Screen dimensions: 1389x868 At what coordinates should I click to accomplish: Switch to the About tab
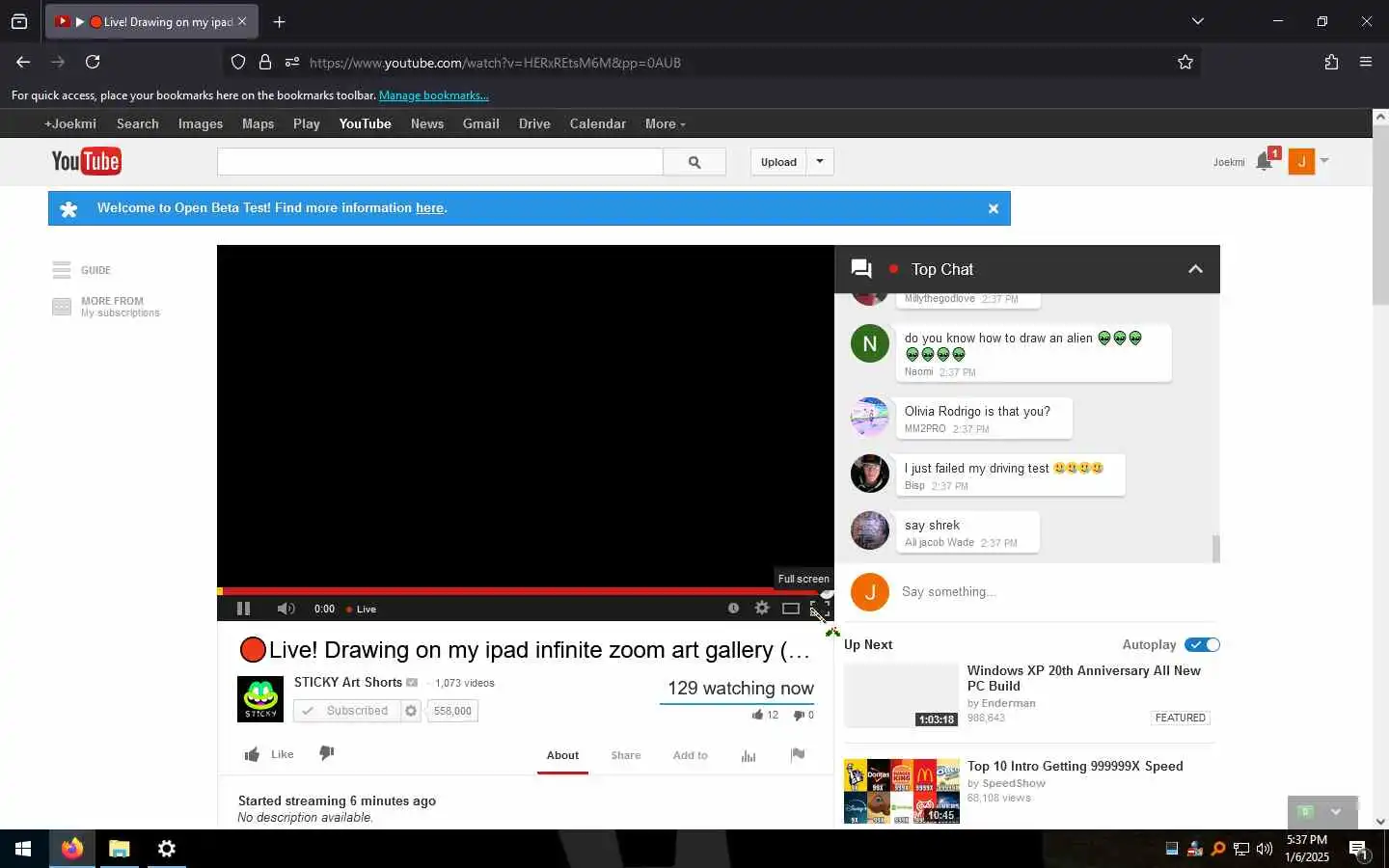tap(562, 755)
